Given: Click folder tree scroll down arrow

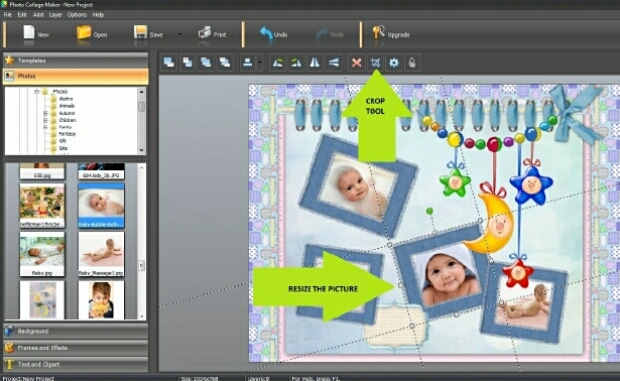Looking at the screenshot, I should pyautogui.click(x=141, y=150).
